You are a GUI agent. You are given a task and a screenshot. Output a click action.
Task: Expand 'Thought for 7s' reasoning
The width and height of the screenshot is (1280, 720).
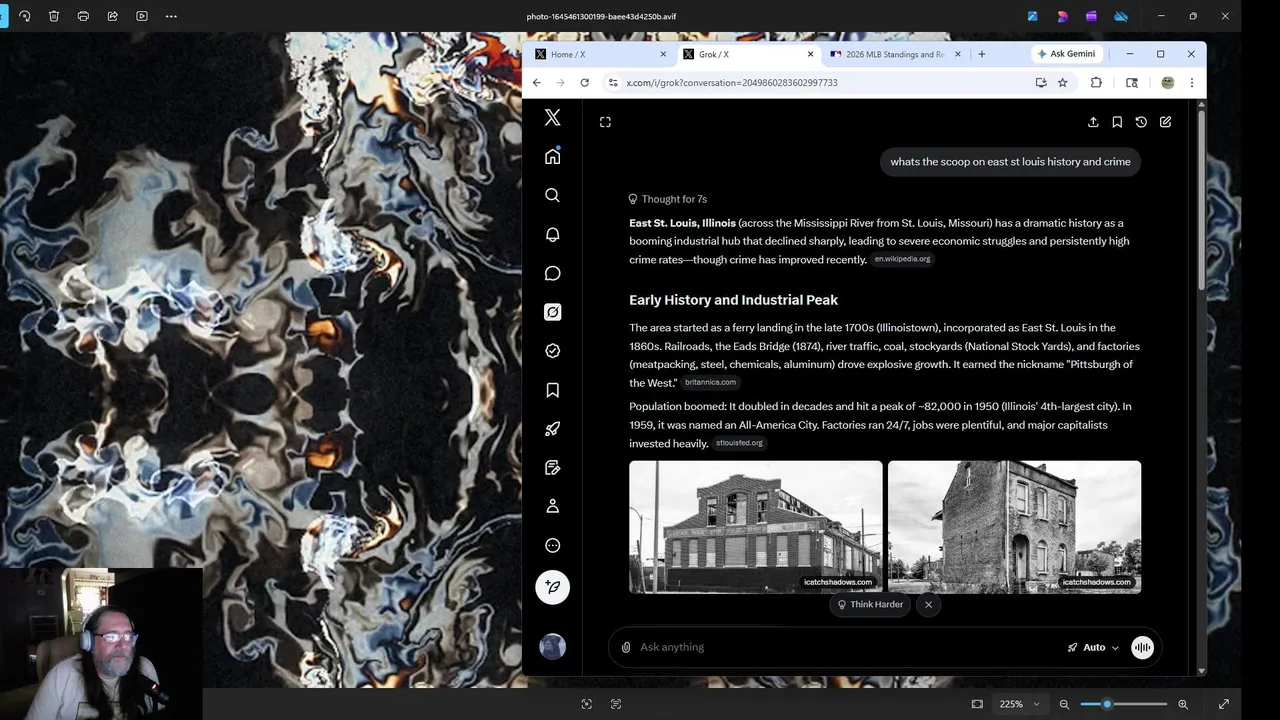point(667,199)
